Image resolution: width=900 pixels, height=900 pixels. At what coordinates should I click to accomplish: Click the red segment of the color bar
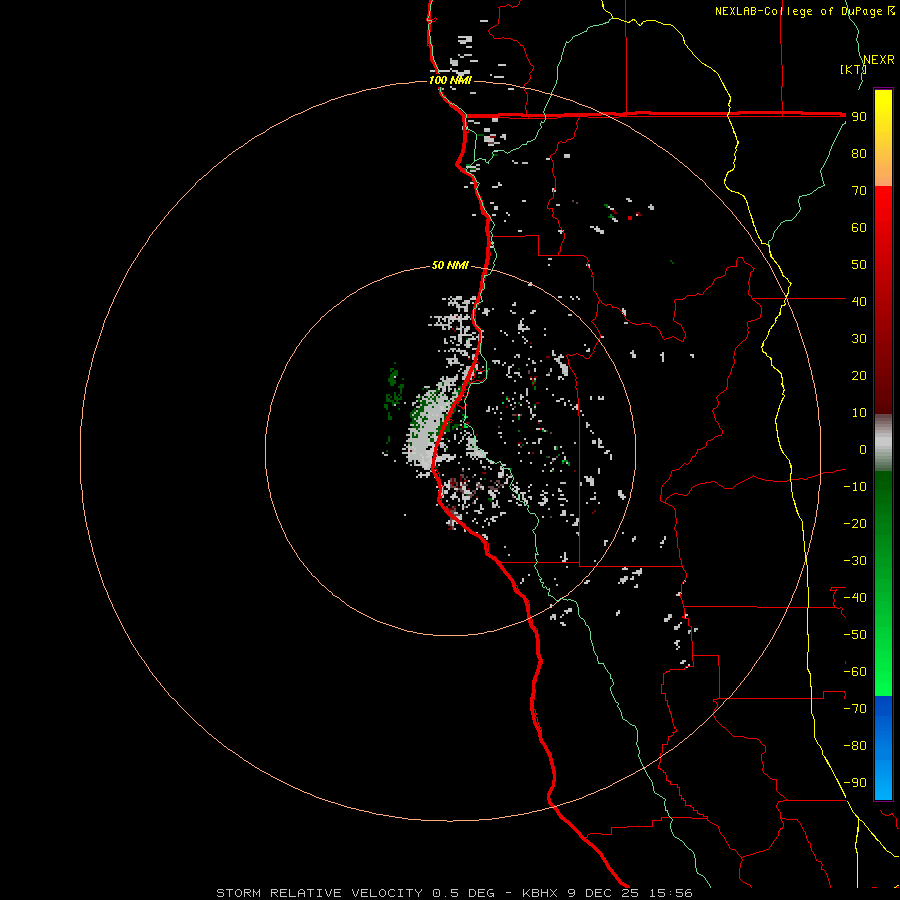point(883,300)
